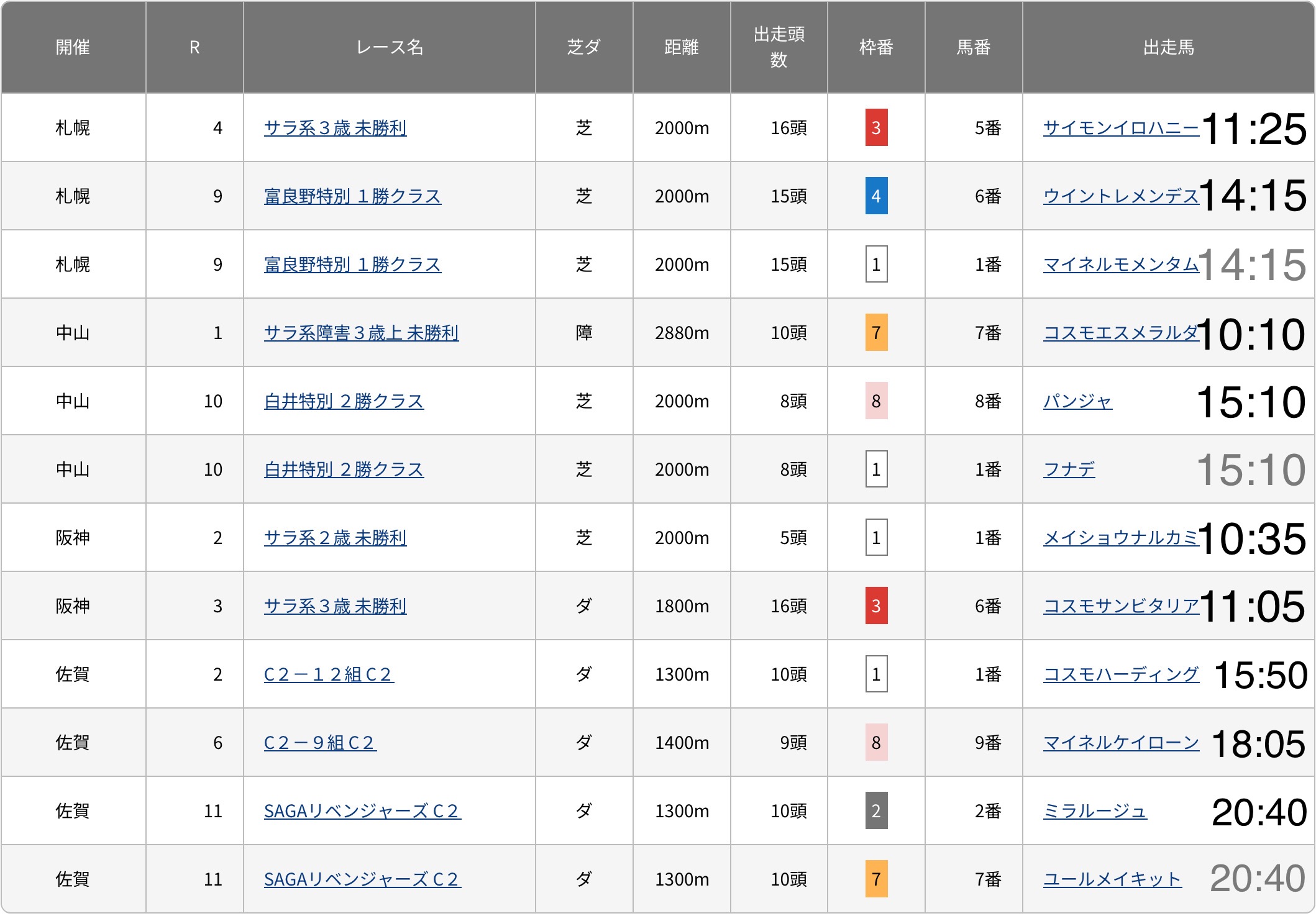This screenshot has width=1316, height=916.
Task: Open the コスモサンビタリア link
Action: pyautogui.click(x=1120, y=606)
